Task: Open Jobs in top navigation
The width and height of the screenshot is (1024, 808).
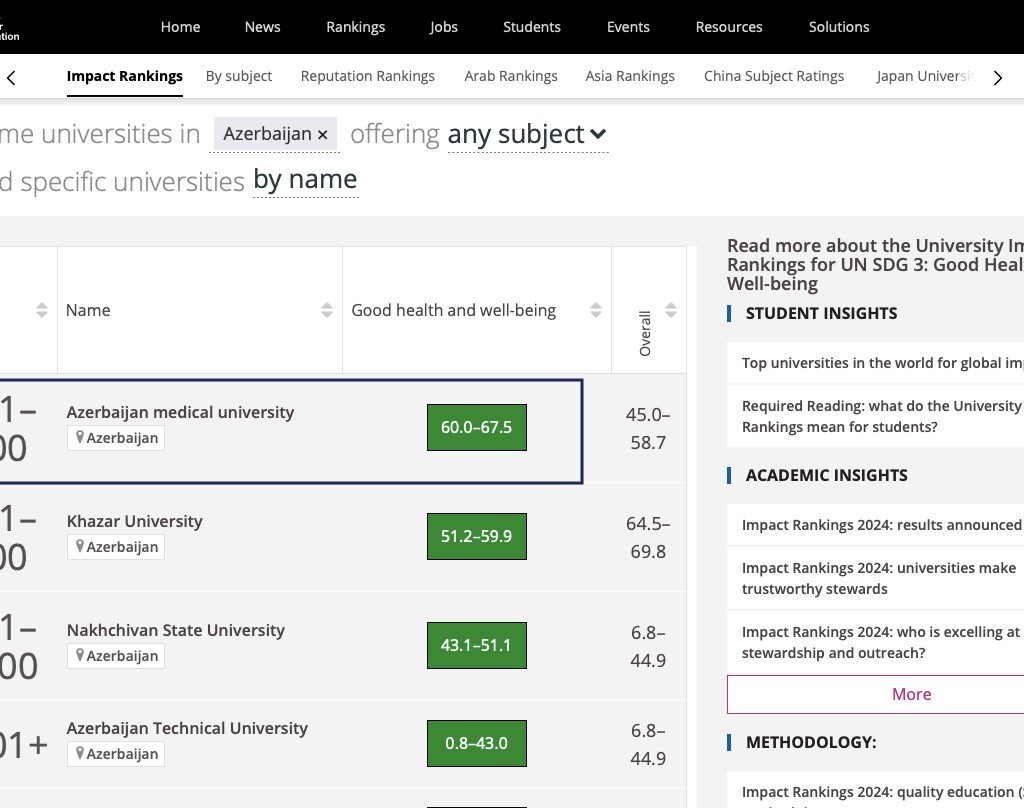Action: point(443,27)
